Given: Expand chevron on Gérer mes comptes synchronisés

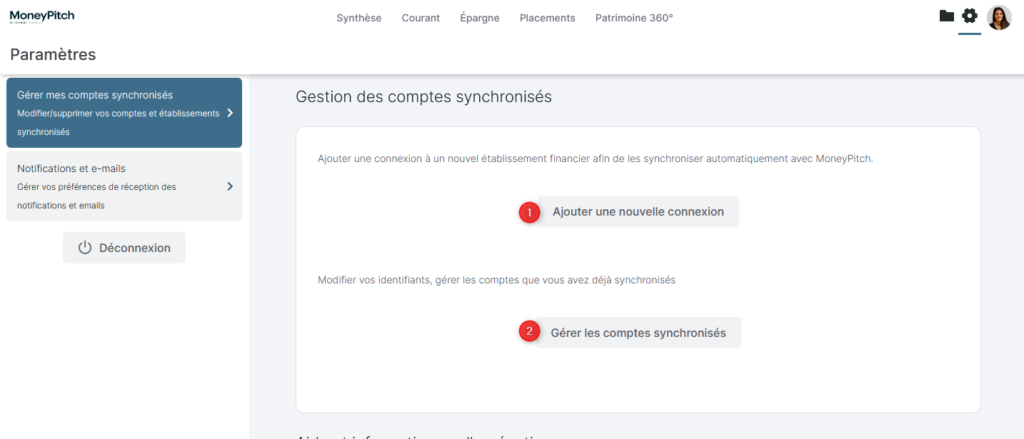Looking at the screenshot, I should point(230,113).
